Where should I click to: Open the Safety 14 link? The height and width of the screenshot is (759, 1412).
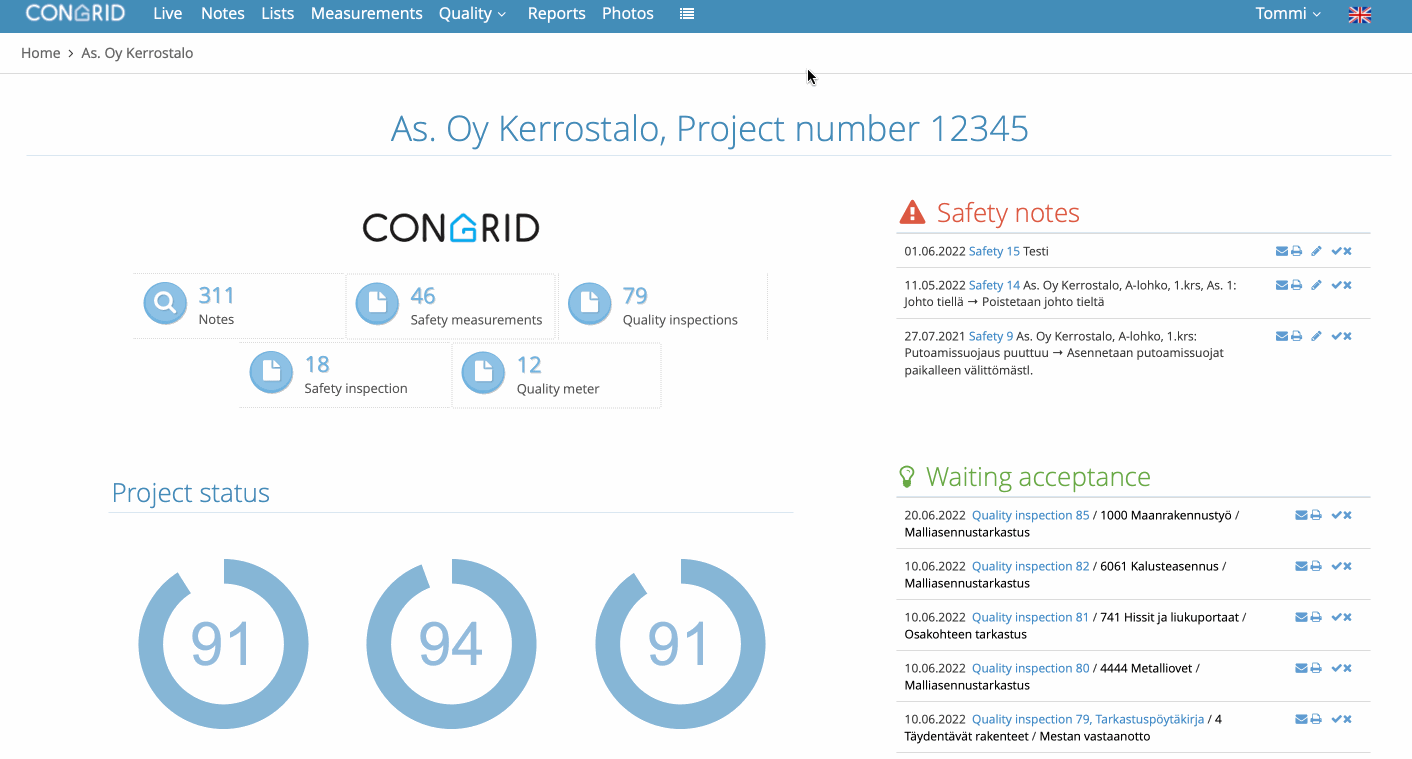[994, 286]
